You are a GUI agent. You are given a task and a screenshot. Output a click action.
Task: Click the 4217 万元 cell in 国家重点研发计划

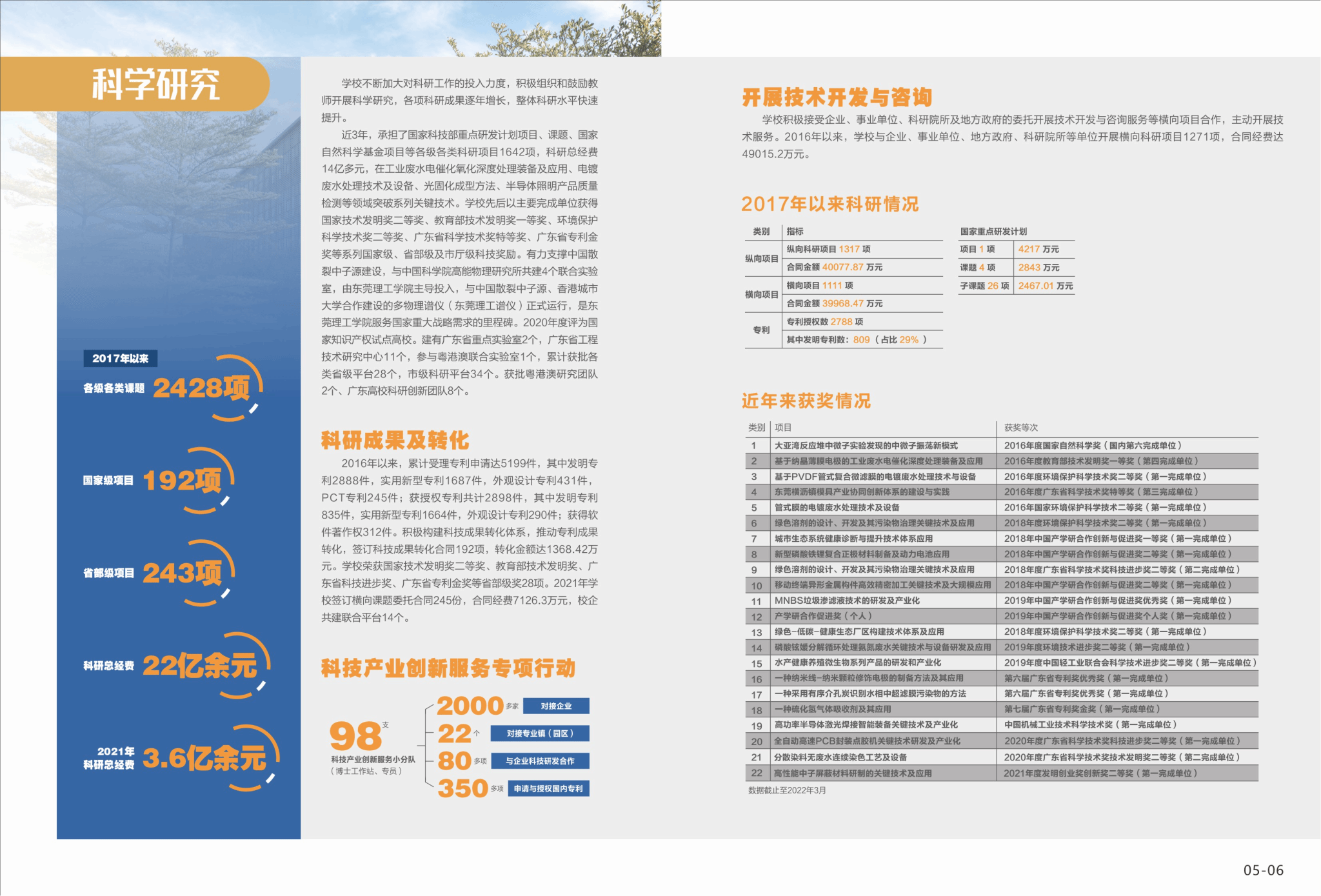point(1038,250)
